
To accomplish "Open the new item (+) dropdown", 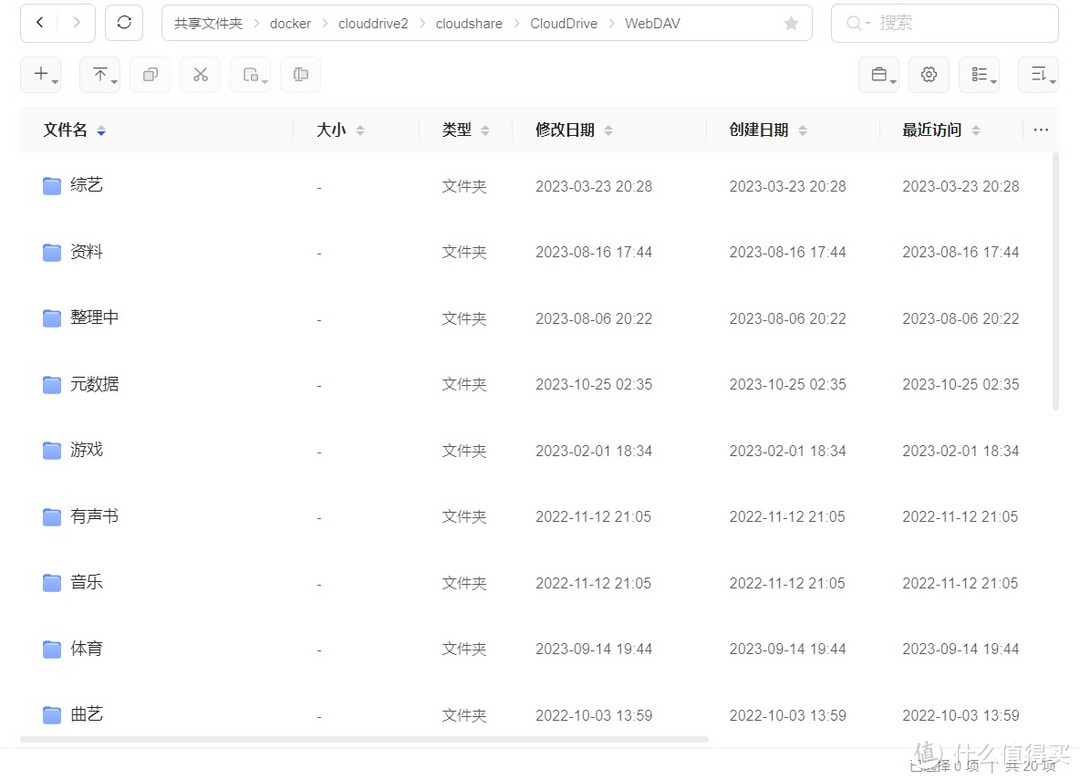I will coord(41,74).
